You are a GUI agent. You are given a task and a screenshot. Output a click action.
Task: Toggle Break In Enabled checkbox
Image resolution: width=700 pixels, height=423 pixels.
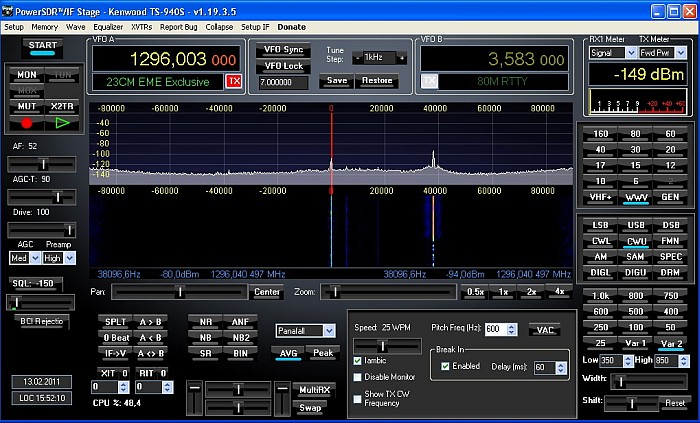445,366
